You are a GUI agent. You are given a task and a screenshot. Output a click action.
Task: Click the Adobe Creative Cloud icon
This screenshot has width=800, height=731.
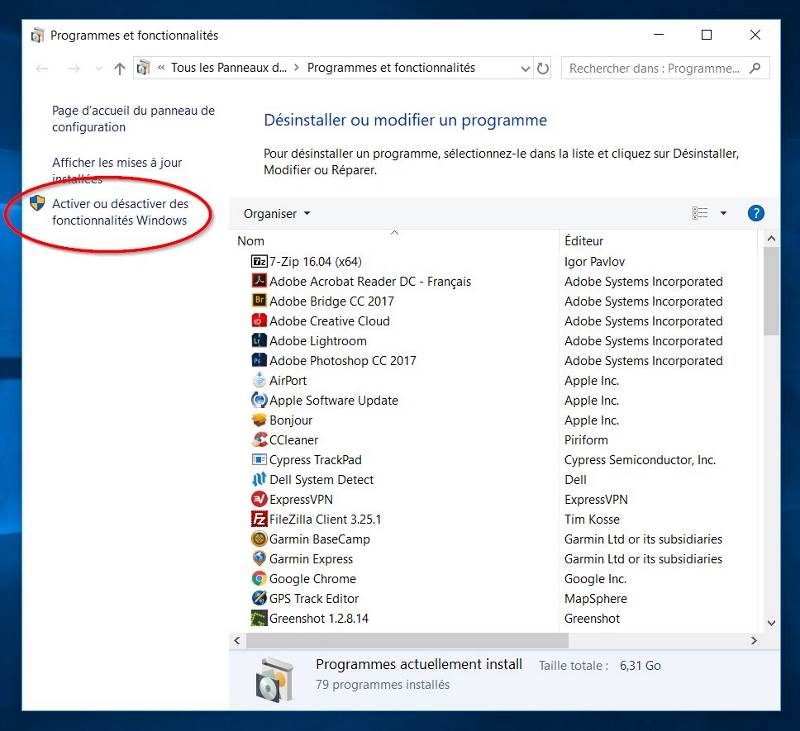[259, 321]
